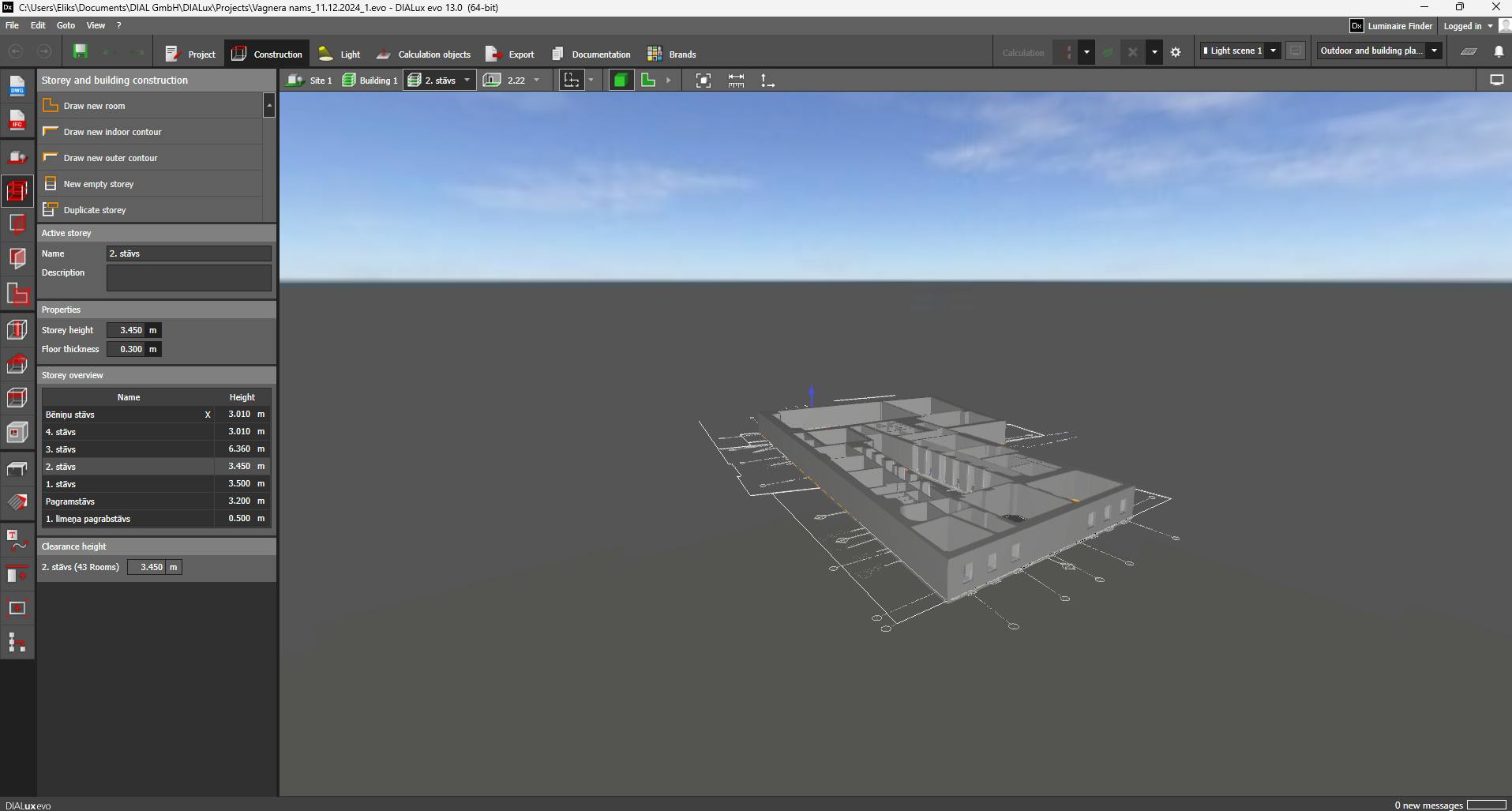Click Draw new room
The width and height of the screenshot is (1512, 811).
(94, 106)
